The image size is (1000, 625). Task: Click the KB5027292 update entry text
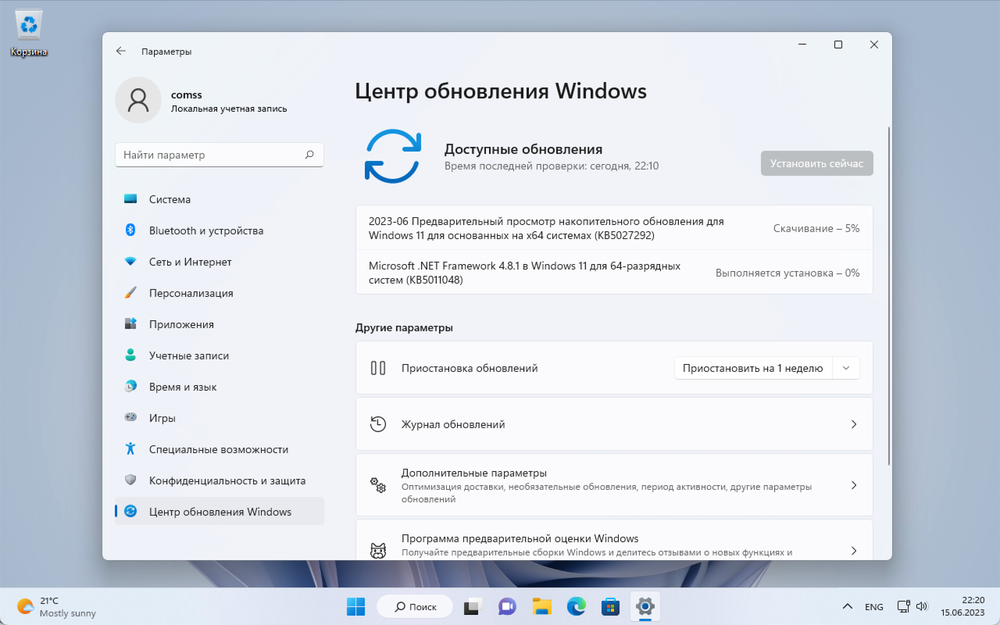(546, 228)
